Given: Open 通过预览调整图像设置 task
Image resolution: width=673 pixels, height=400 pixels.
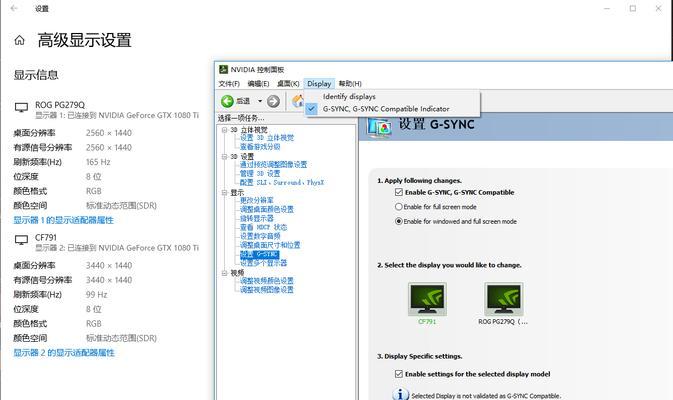Looking at the screenshot, I should 273,164.
